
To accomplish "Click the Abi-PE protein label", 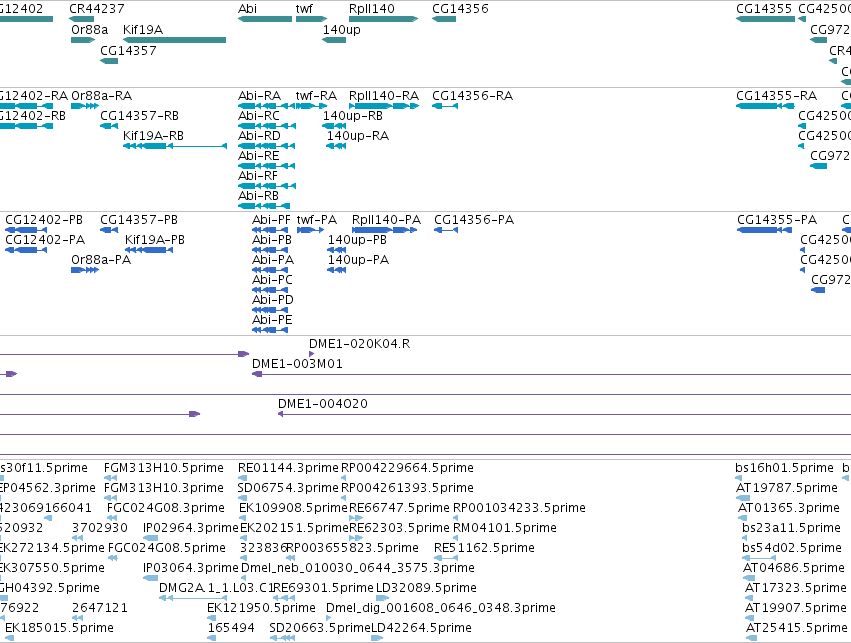I will [x=272, y=320].
